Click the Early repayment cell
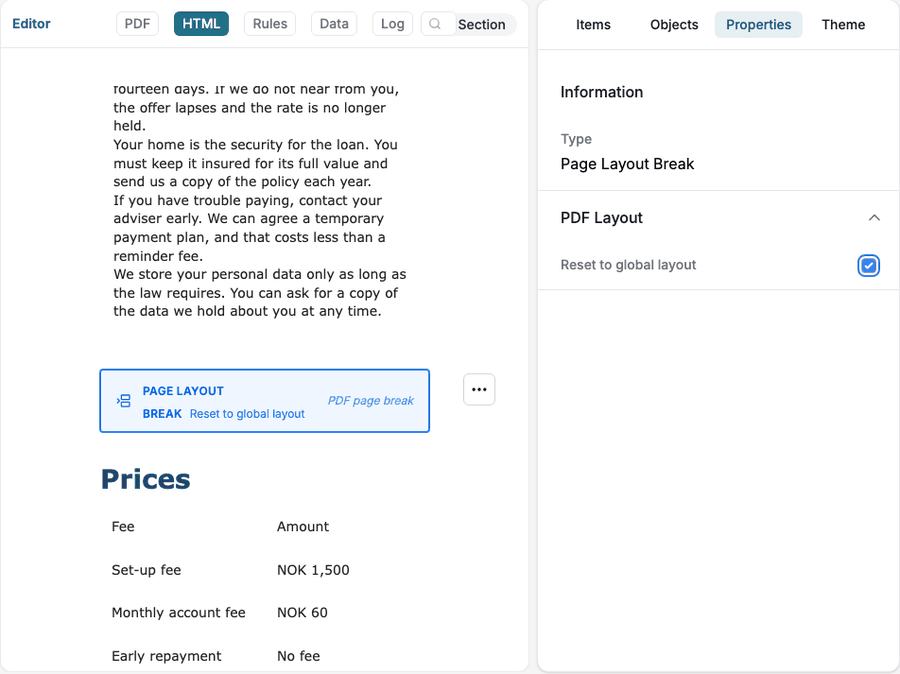Viewport: 900px width, 674px height. [166, 656]
